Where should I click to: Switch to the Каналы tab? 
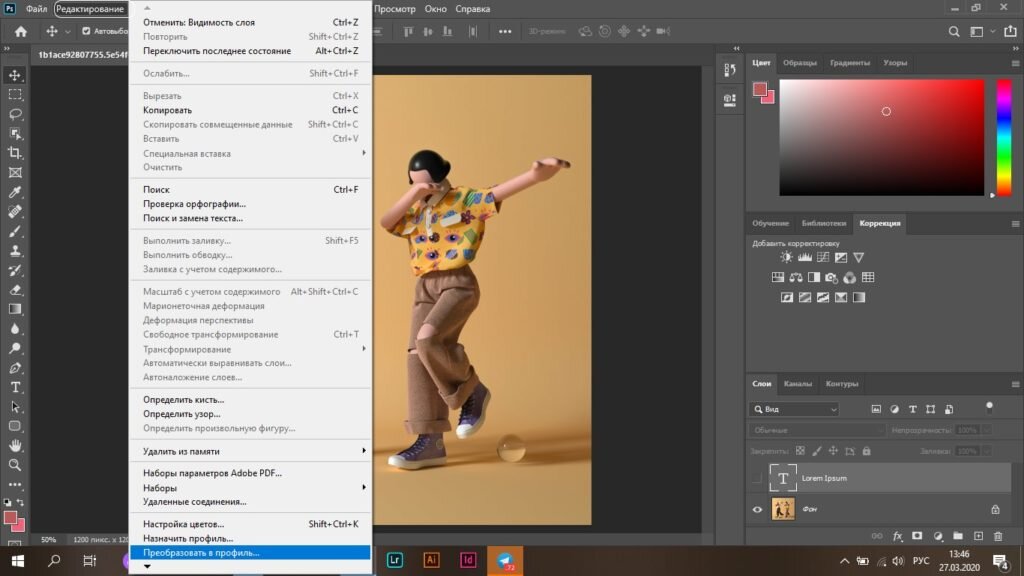tap(797, 384)
